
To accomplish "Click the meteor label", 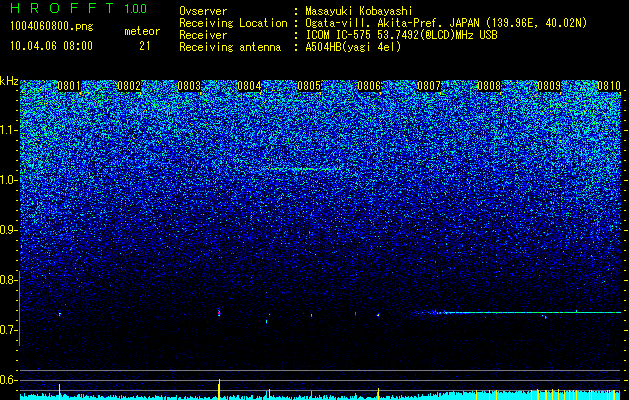I will pos(142,31).
